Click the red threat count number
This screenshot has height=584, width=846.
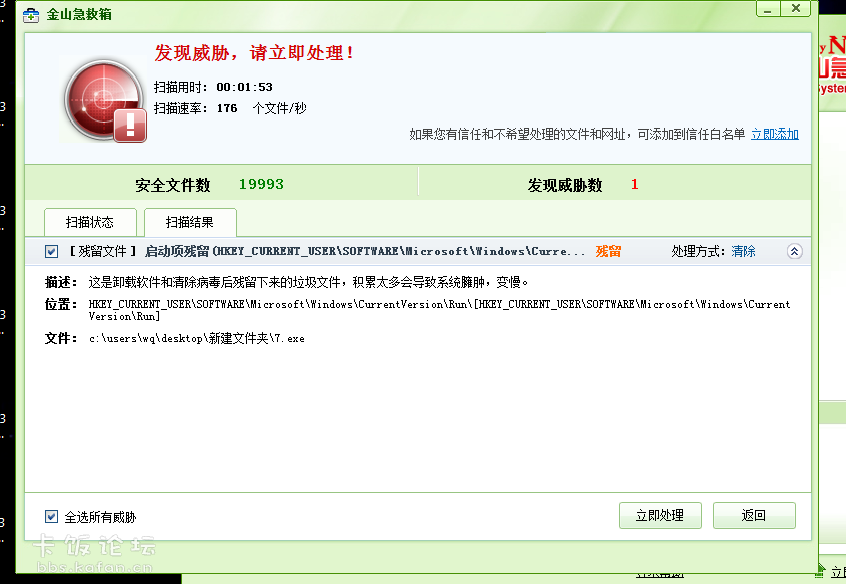tap(634, 185)
